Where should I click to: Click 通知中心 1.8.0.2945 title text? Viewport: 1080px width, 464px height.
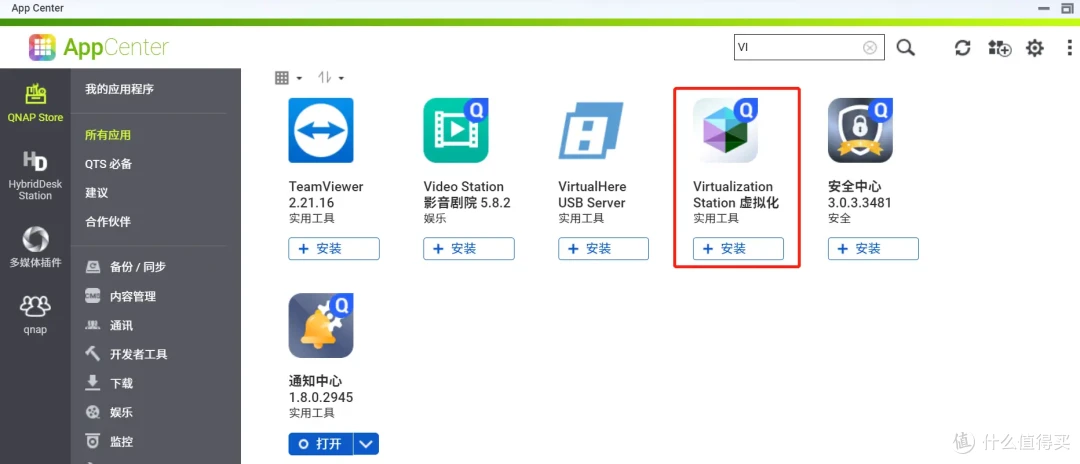[x=321, y=390]
